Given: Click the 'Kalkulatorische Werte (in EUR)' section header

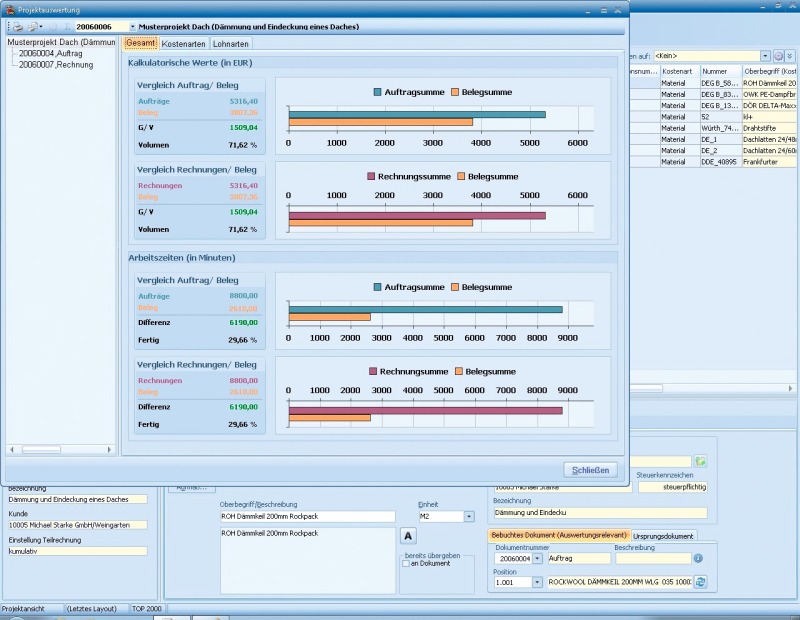Looking at the screenshot, I should click(190, 63).
